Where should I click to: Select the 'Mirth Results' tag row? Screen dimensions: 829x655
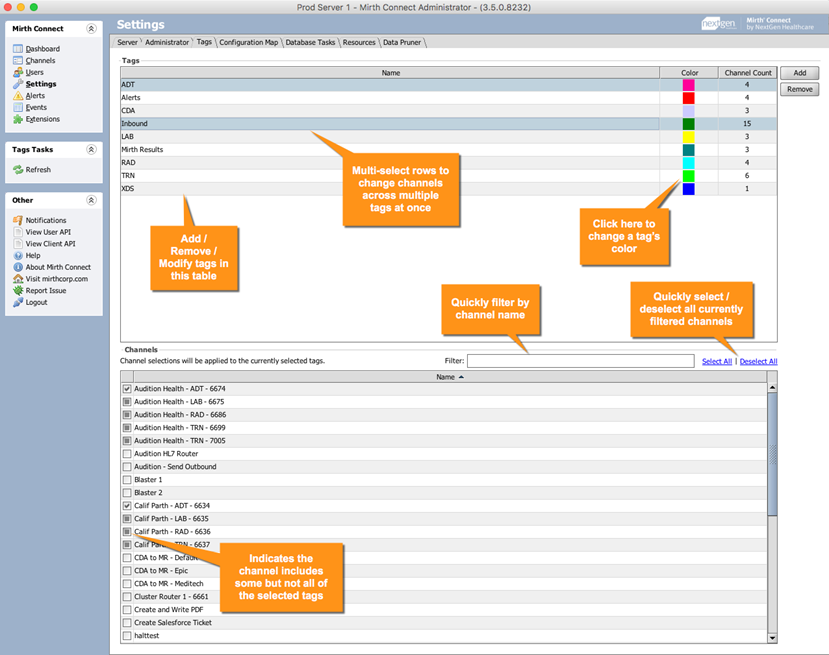[x=448, y=150]
